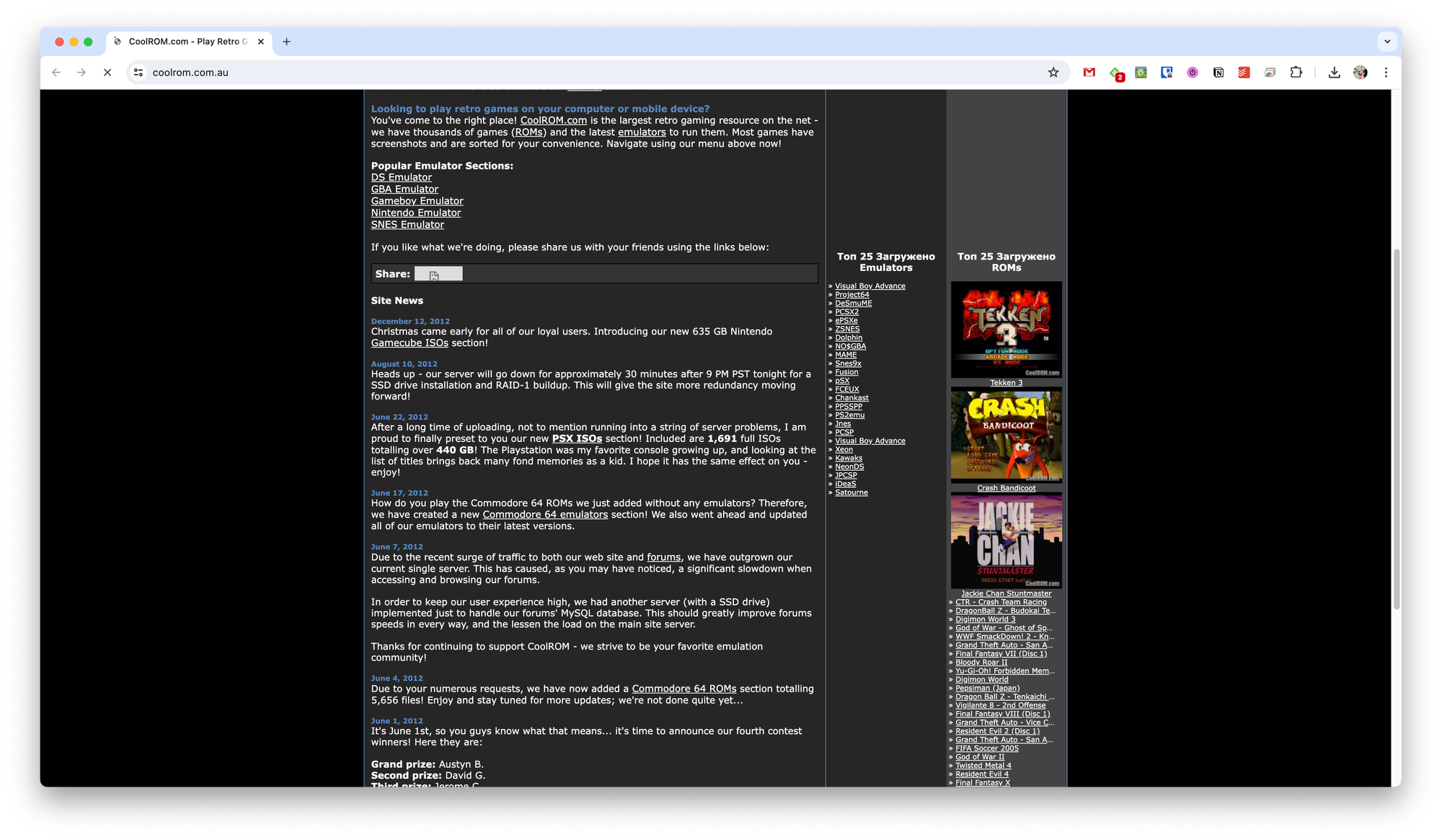Screen dimensions: 1442x840
Task: Click the Tekken 3 cover thumbnail
Action: 1006,330
